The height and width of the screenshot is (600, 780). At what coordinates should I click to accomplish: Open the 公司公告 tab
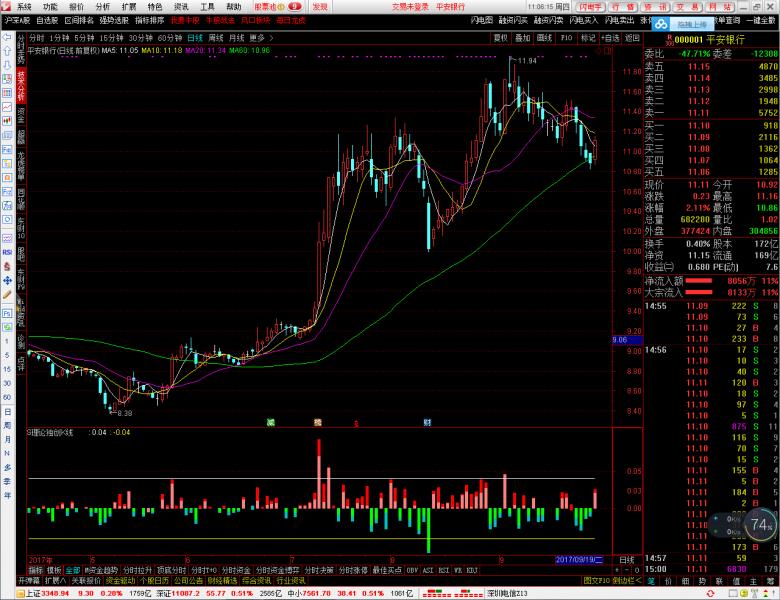[x=188, y=581]
